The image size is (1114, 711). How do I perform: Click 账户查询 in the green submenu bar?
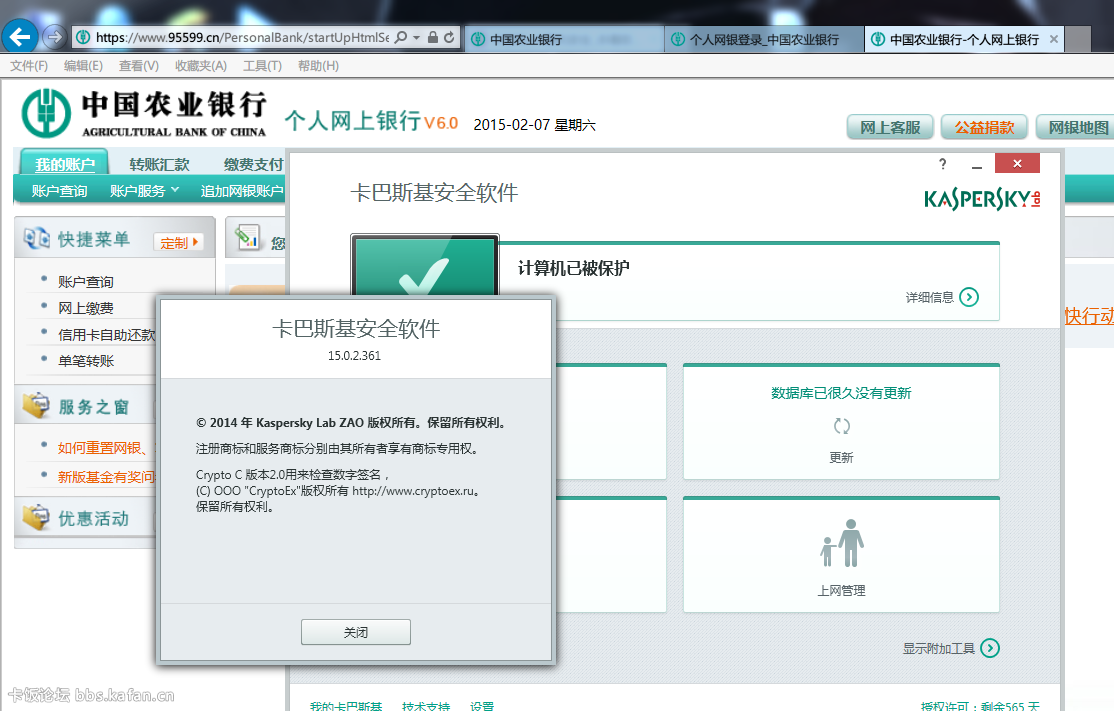(59, 190)
